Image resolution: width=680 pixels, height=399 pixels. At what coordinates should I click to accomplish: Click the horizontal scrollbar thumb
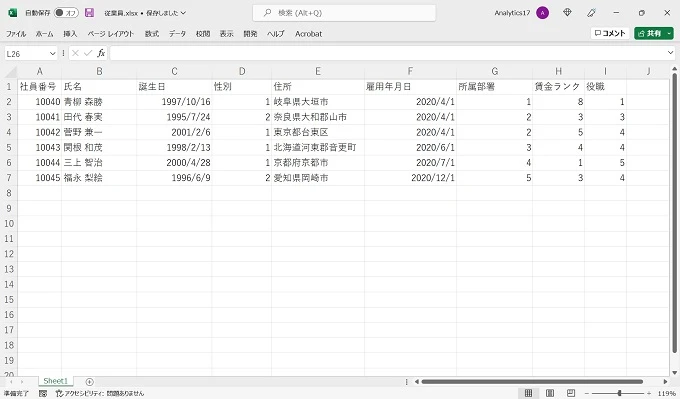coord(532,382)
